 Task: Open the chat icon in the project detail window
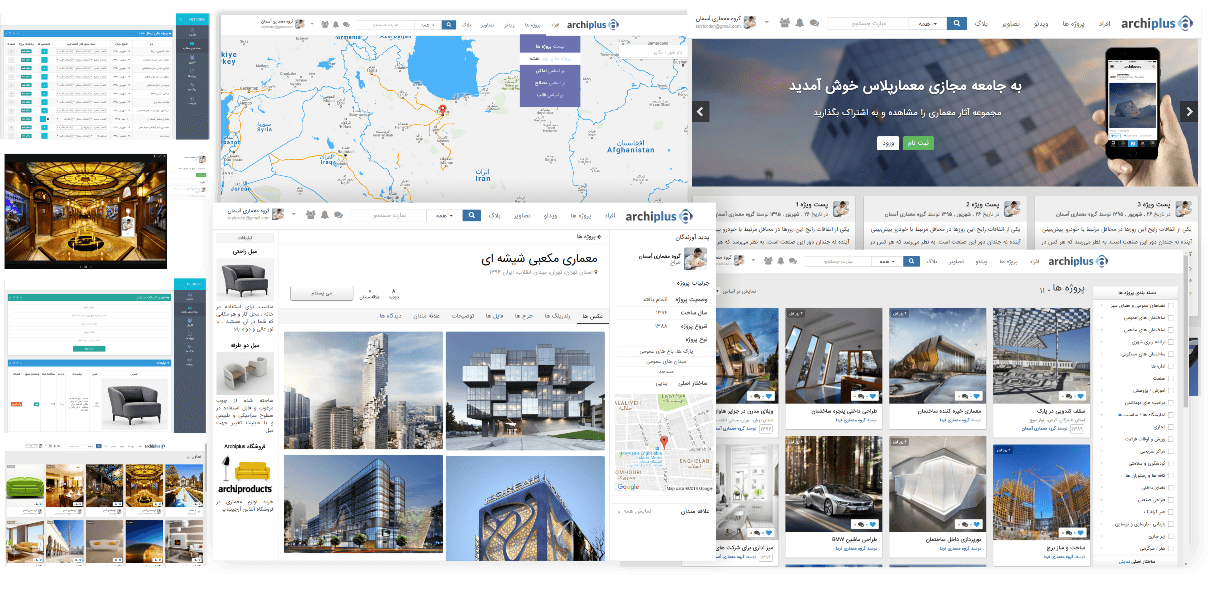pyautogui.click(x=338, y=215)
